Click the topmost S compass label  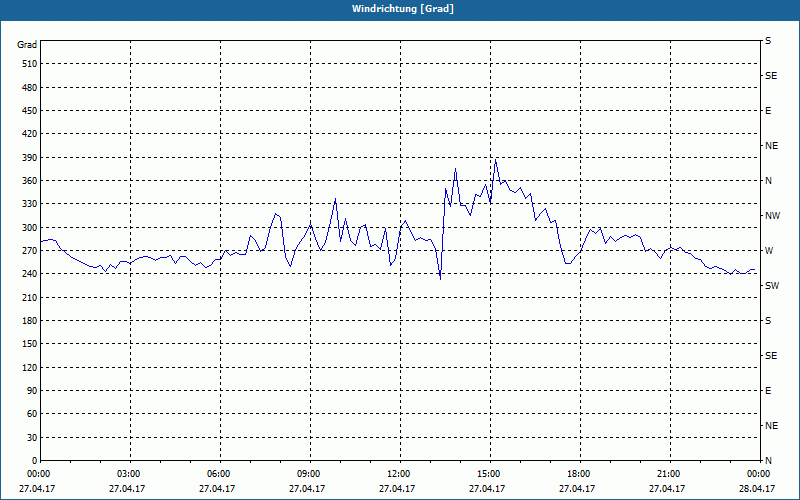(x=768, y=41)
